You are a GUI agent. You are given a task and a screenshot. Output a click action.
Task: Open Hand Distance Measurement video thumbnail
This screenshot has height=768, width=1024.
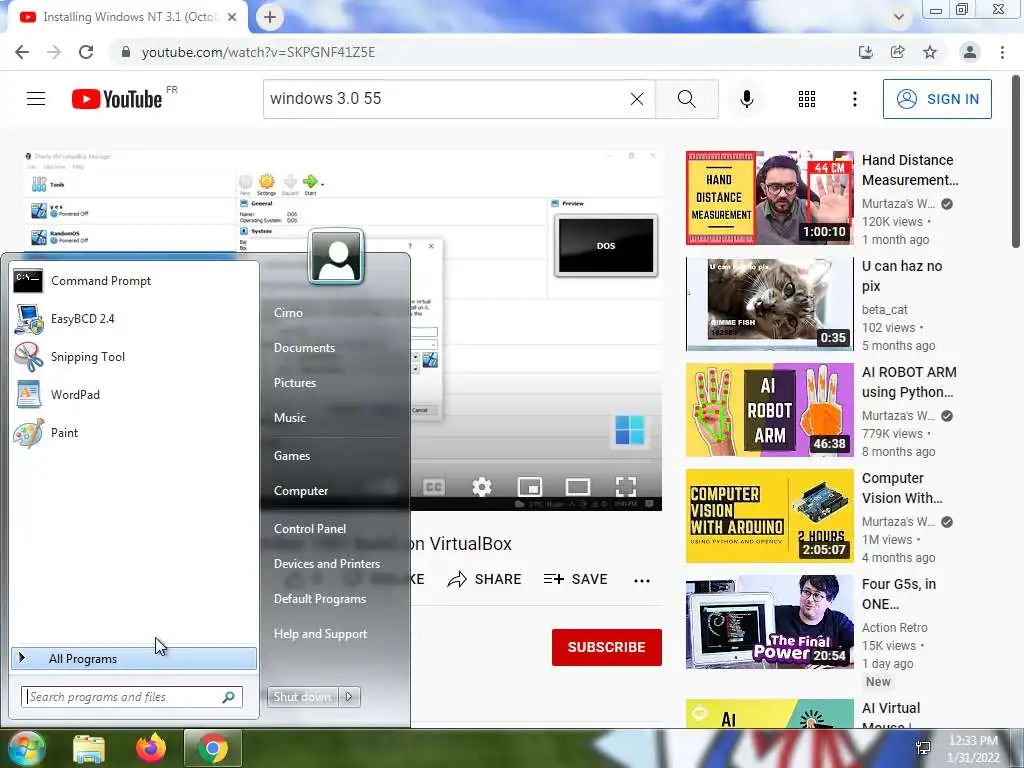point(769,198)
